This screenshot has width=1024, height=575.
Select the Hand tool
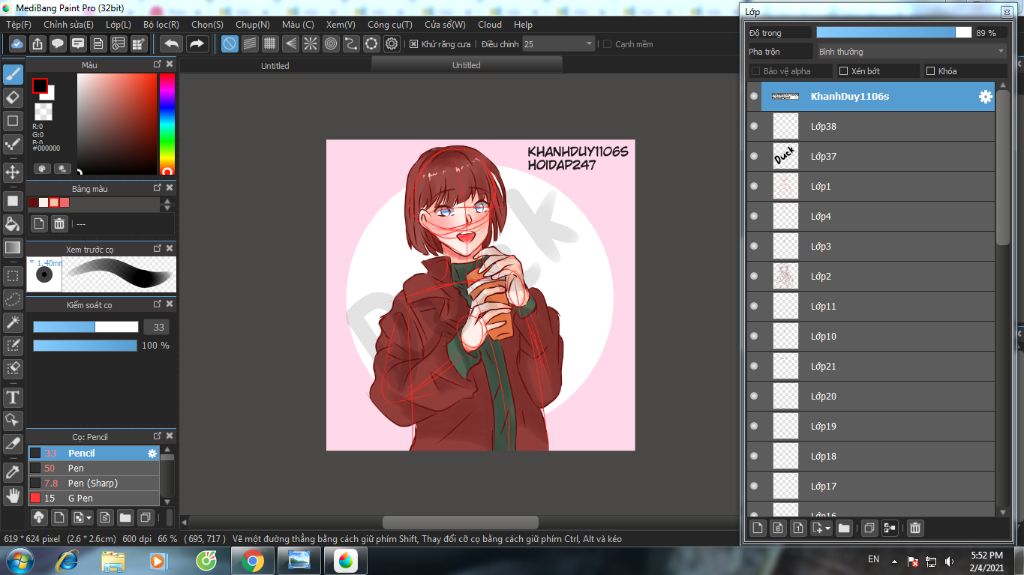coord(12,496)
